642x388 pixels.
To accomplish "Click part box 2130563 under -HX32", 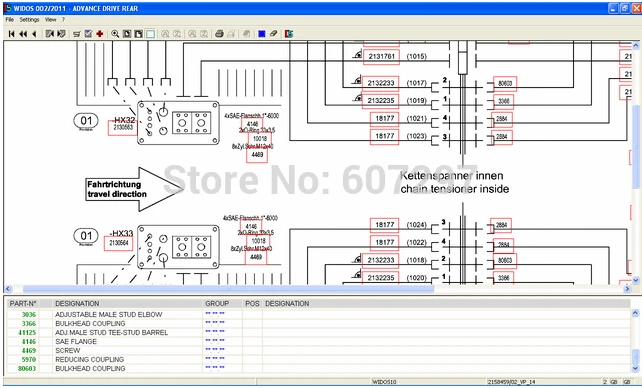I will pyautogui.click(x=123, y=128).
